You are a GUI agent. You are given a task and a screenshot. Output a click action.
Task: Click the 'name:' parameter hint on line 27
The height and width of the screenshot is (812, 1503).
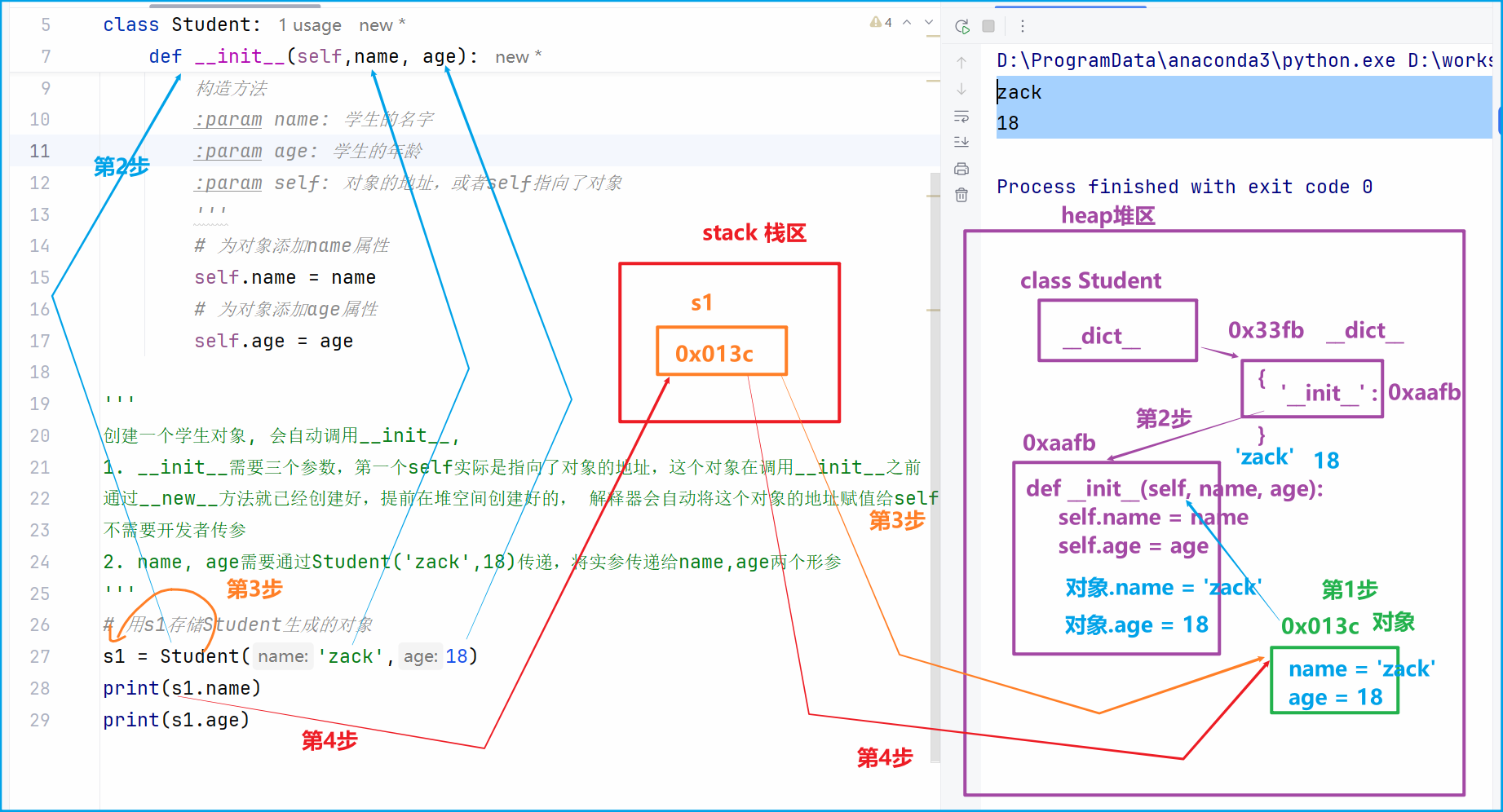pyautogui.click(x=283, y=656)
